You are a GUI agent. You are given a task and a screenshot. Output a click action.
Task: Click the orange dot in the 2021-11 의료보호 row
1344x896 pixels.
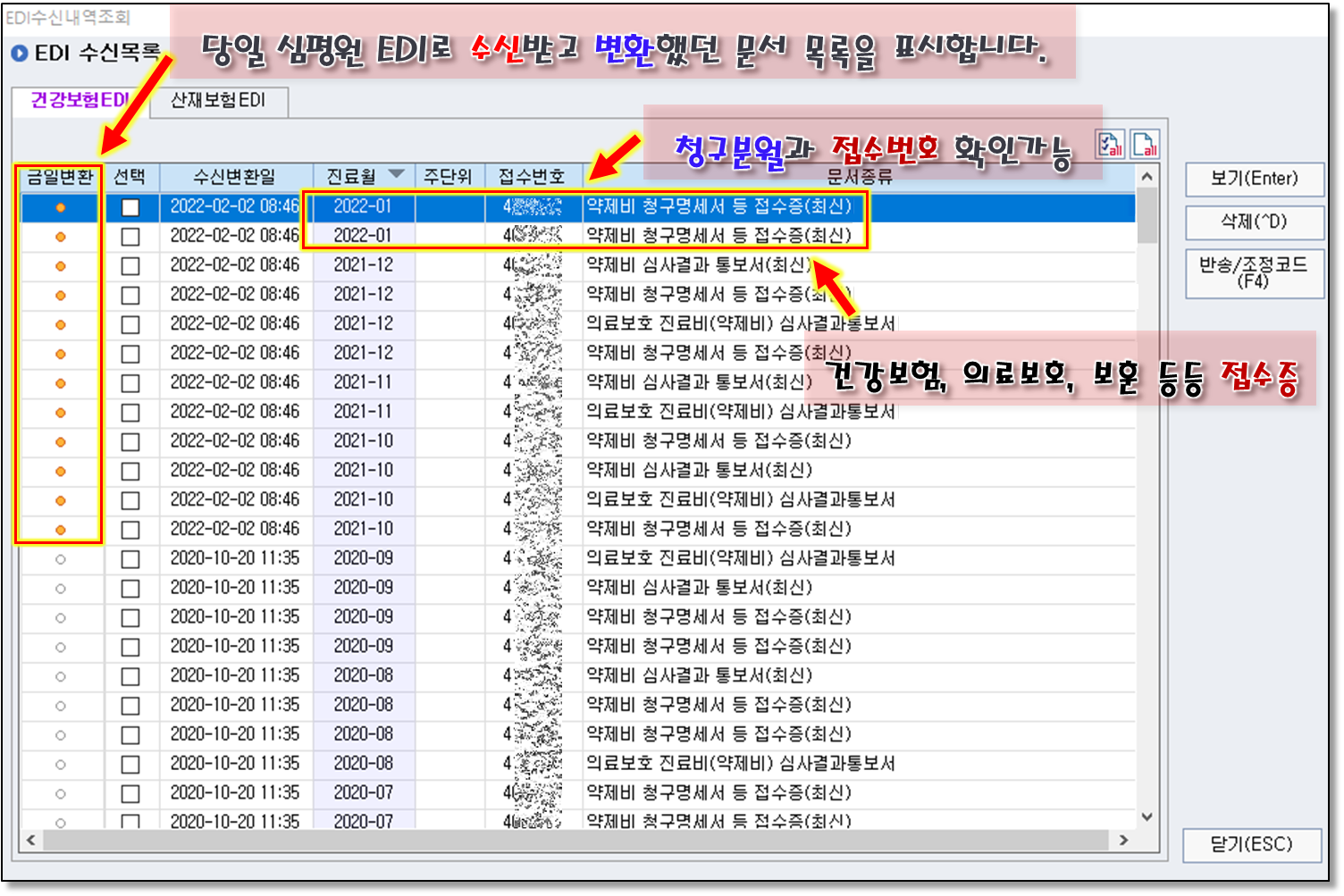[61, 413]
